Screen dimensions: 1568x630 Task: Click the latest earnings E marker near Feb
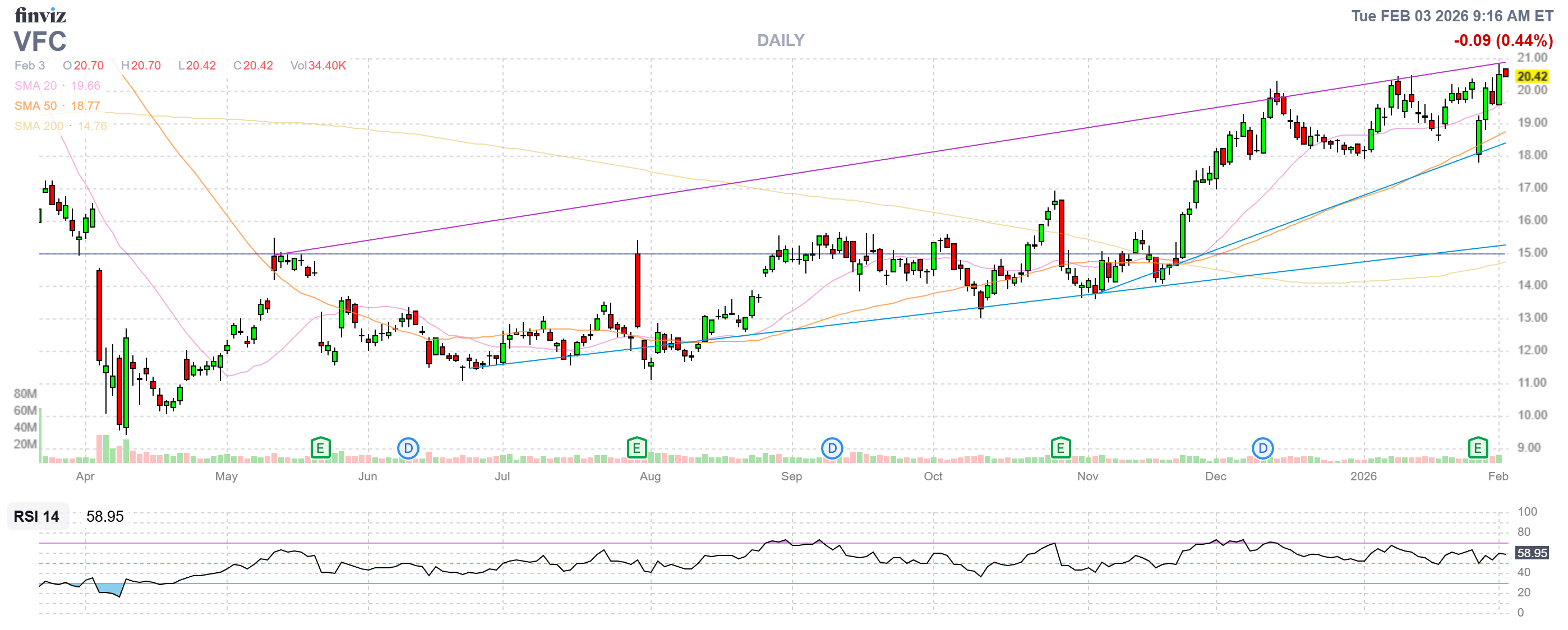pos(1477,449)
